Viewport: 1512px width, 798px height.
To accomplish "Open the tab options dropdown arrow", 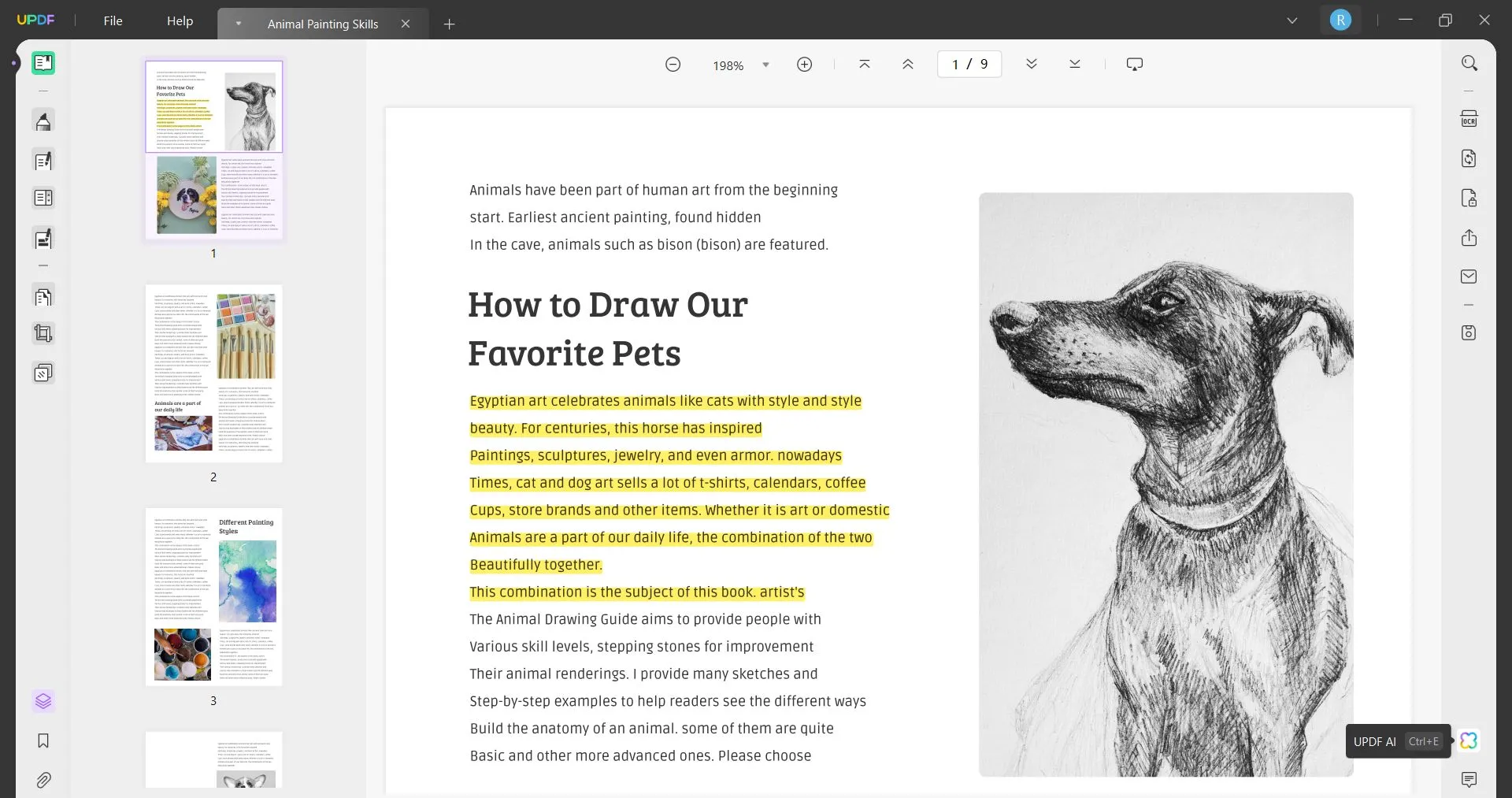I will tap(238, 24).
